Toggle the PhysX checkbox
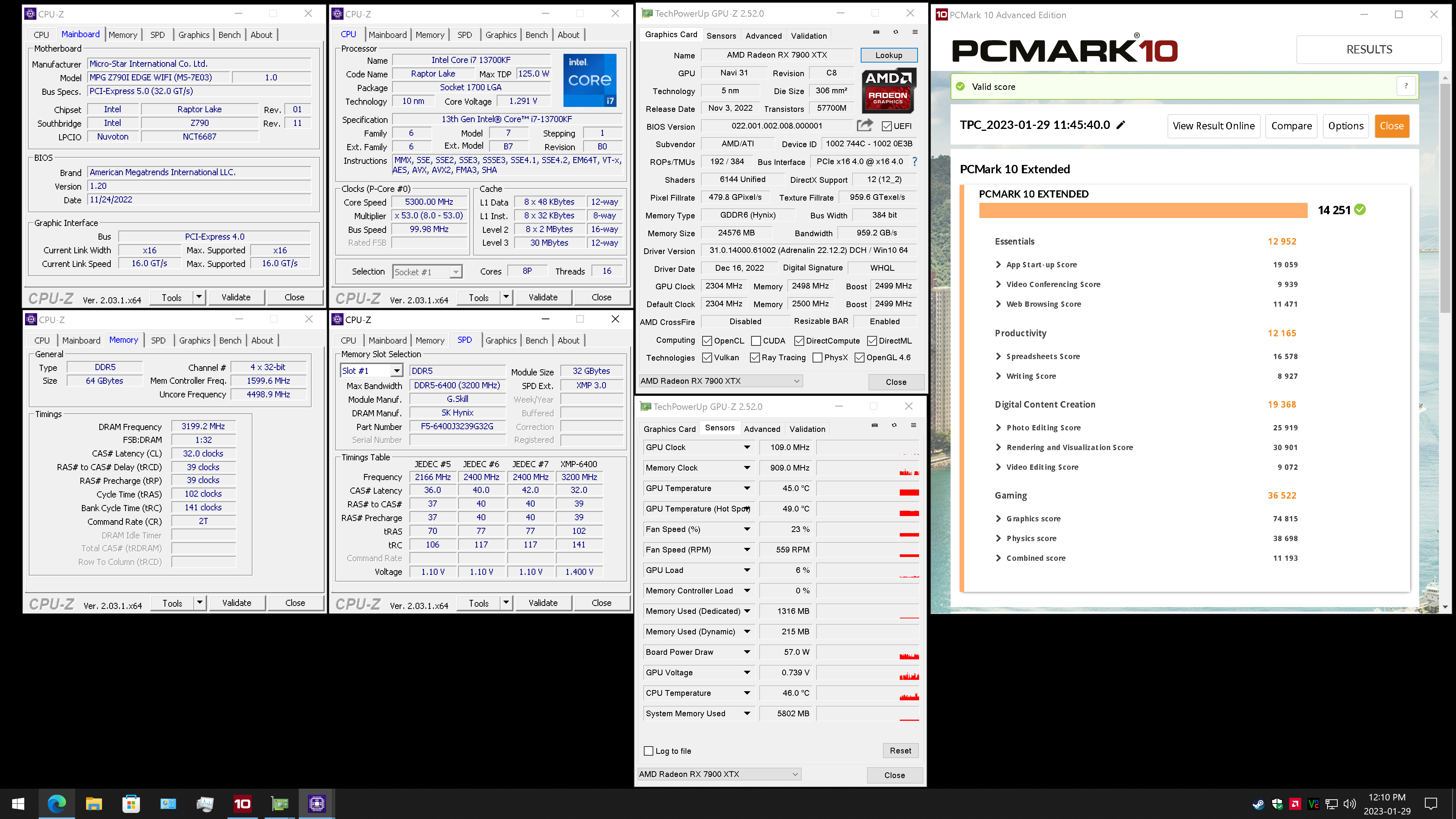Viewport: 1456px width, 819px height. (817, 358)
